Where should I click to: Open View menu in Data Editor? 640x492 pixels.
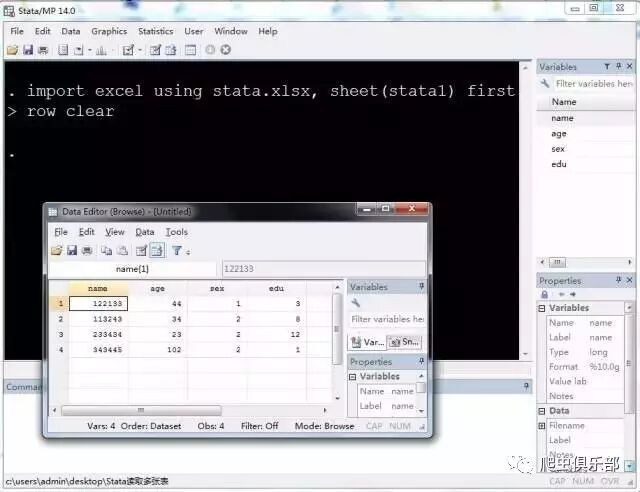tap(115, 232)
